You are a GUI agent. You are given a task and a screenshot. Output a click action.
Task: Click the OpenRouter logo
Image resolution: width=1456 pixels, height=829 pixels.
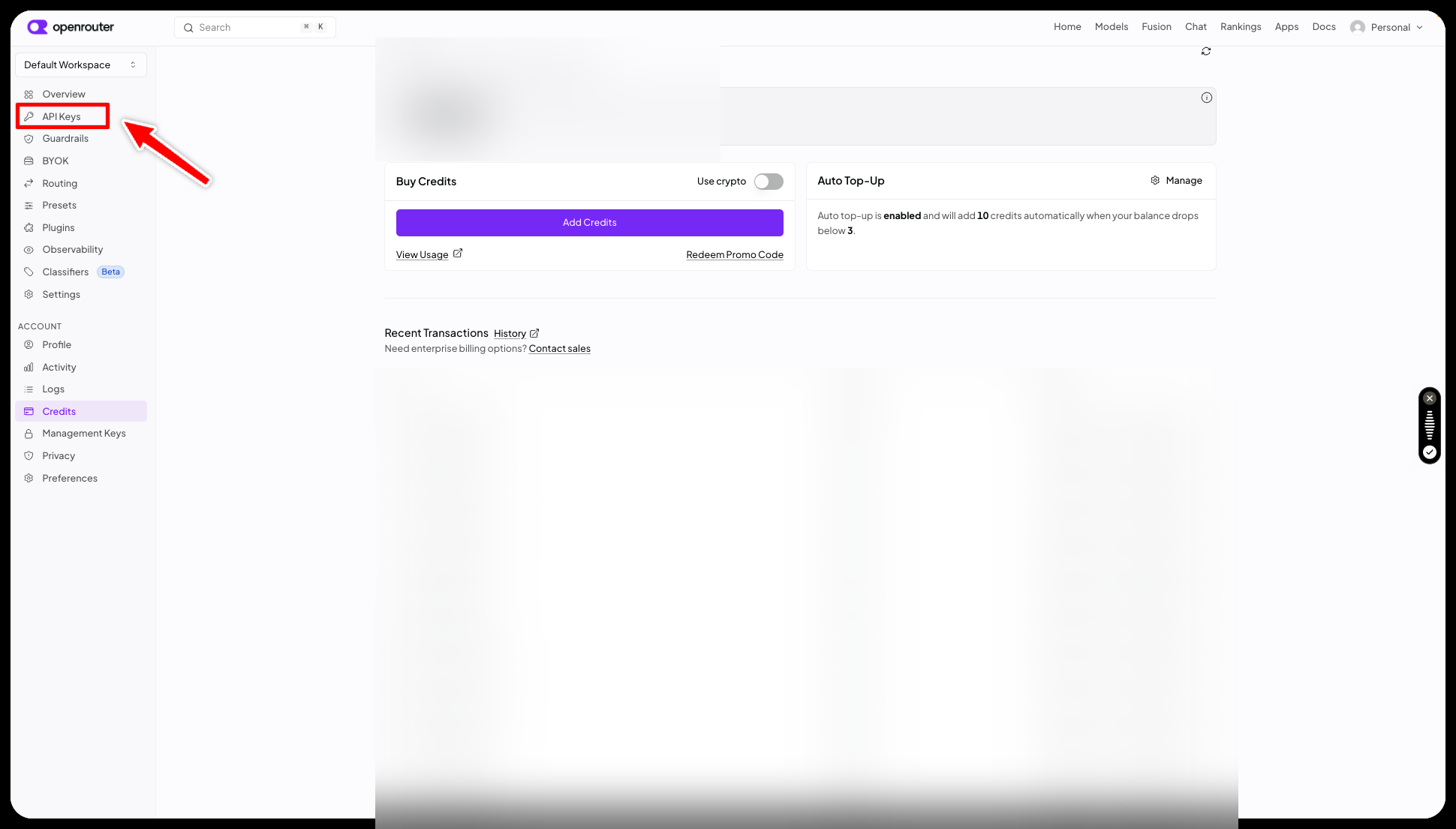click(x=71, y=27)
